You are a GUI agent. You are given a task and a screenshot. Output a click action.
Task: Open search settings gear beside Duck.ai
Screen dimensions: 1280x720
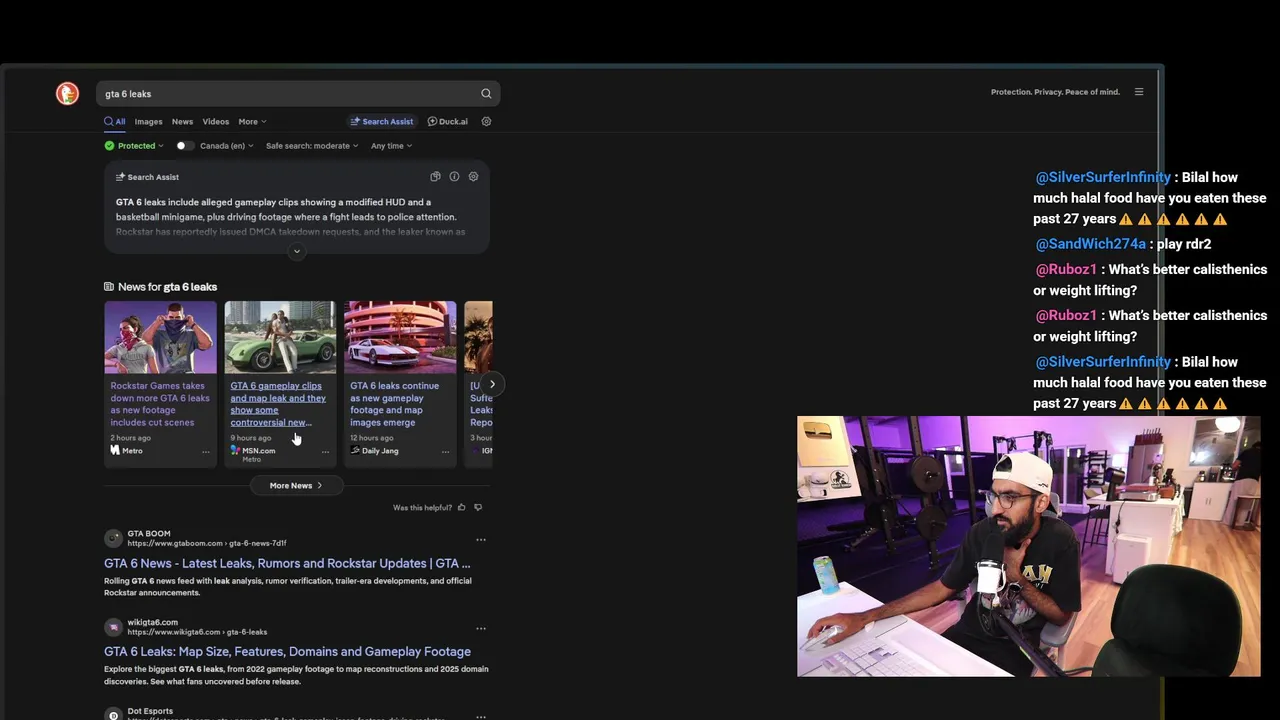(x=486, y=122)
